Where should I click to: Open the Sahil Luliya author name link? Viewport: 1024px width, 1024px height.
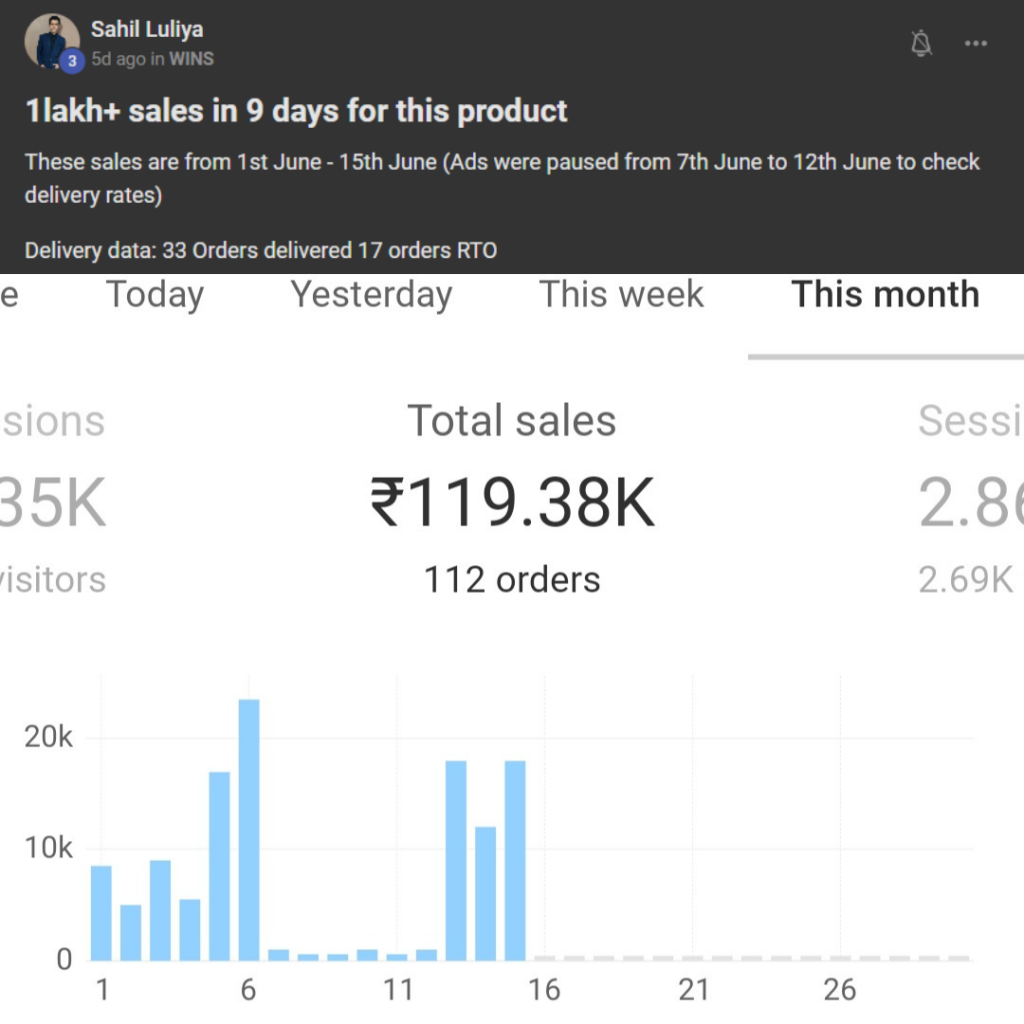tap(146, 29)
